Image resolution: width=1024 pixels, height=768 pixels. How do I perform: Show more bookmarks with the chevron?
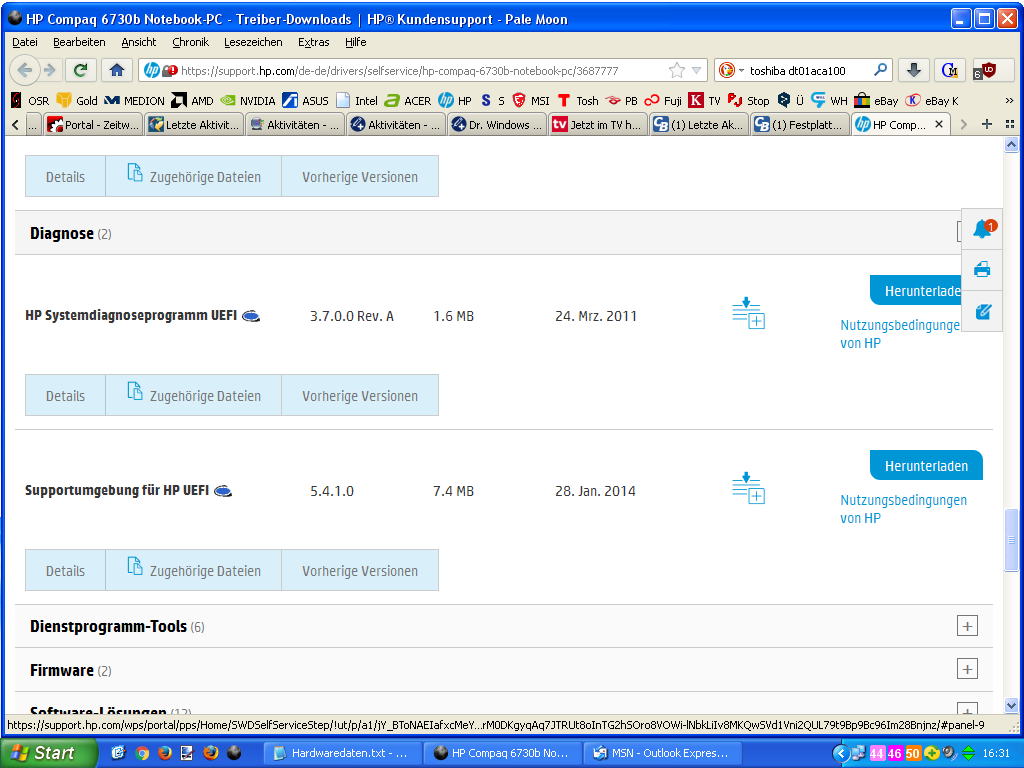tap(1009, 101)
